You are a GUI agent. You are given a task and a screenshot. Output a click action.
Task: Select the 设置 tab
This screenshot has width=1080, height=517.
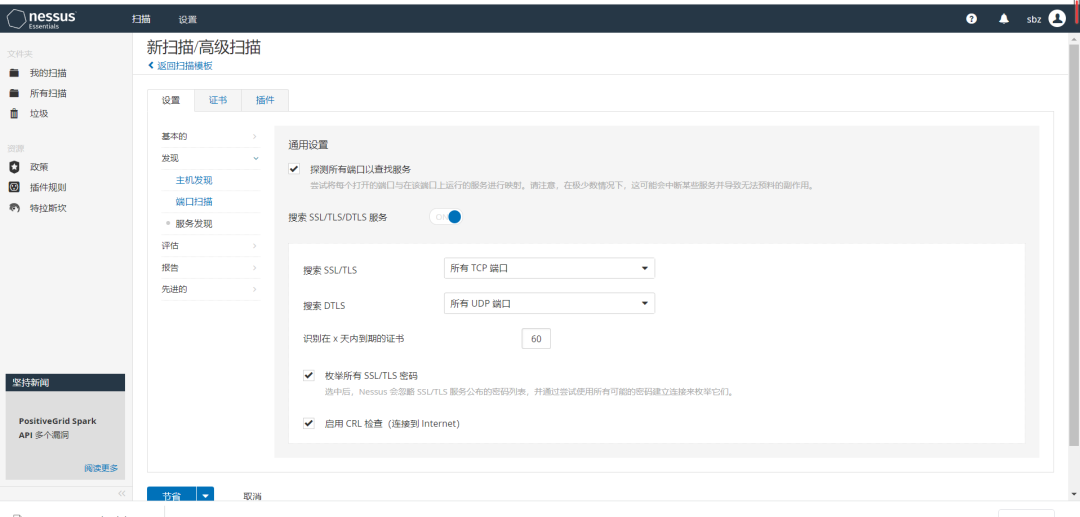[171, 101]
